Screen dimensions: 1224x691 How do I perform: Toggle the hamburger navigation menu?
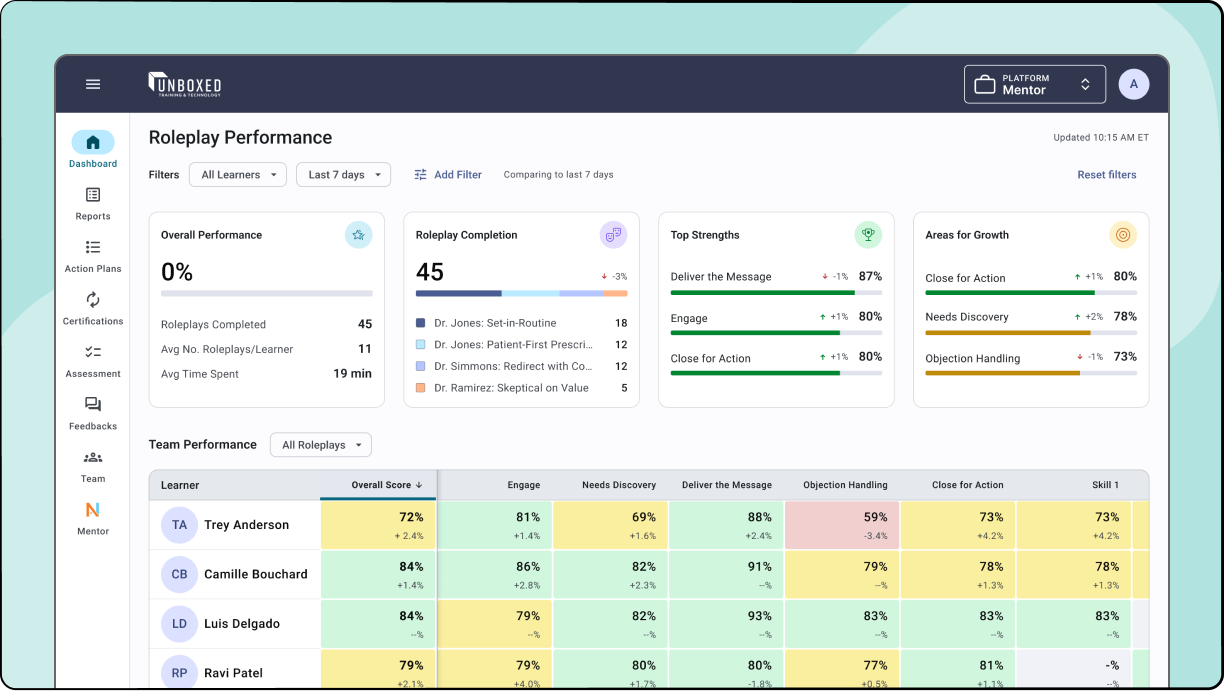coord(93,84)
